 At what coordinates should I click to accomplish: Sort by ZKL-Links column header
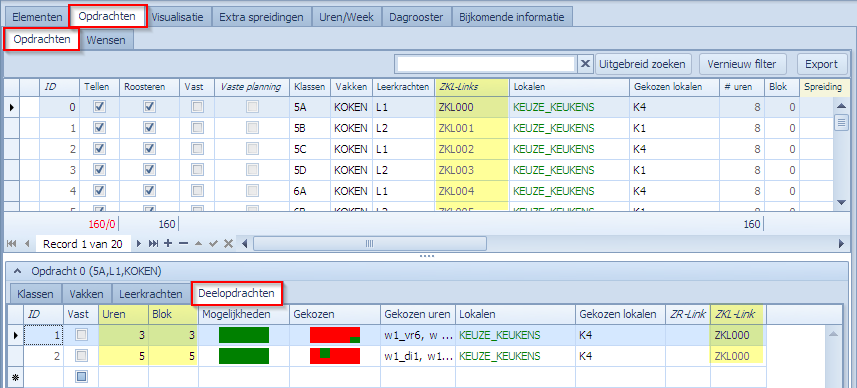point(472,86)
